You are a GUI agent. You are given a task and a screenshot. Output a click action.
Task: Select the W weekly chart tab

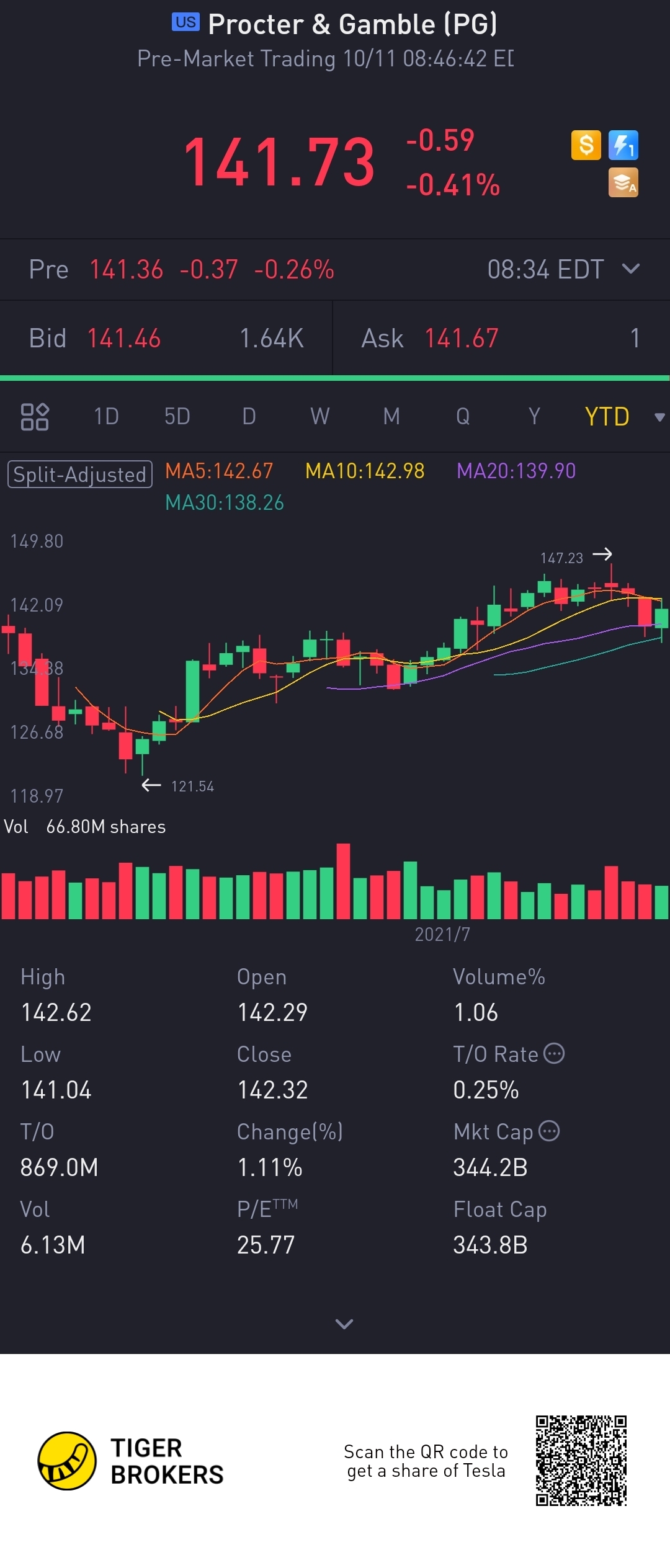tap(320, 416)
